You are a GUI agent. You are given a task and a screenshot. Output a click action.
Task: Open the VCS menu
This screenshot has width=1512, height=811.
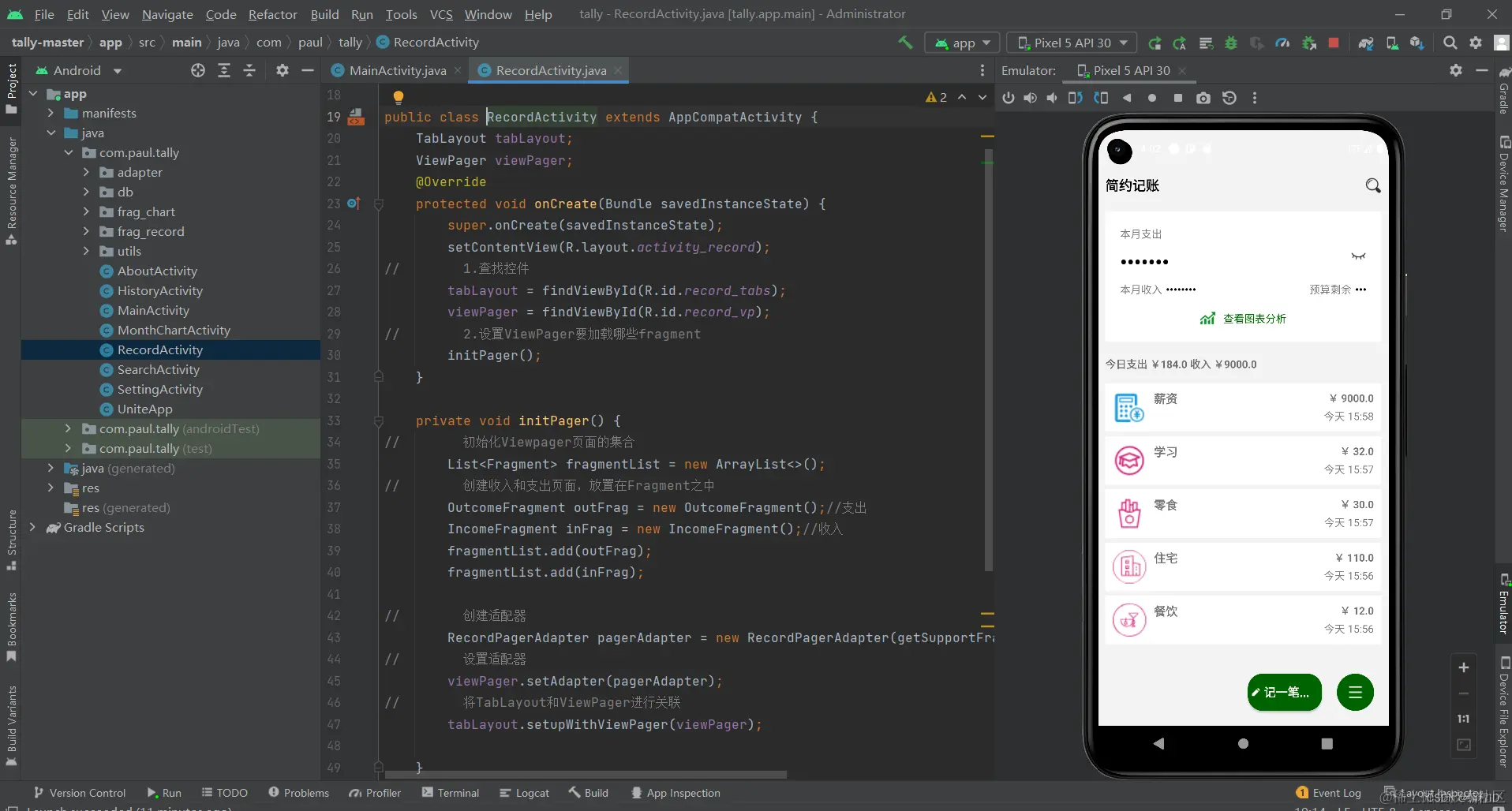coord(441,14)
